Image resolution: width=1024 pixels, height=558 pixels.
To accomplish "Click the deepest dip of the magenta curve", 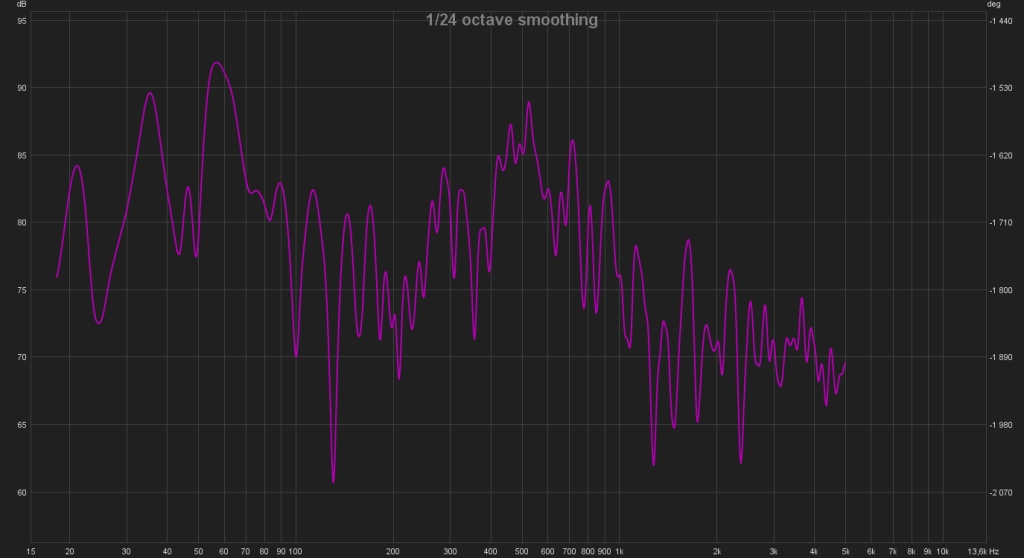I will click(x=333, y=481).
